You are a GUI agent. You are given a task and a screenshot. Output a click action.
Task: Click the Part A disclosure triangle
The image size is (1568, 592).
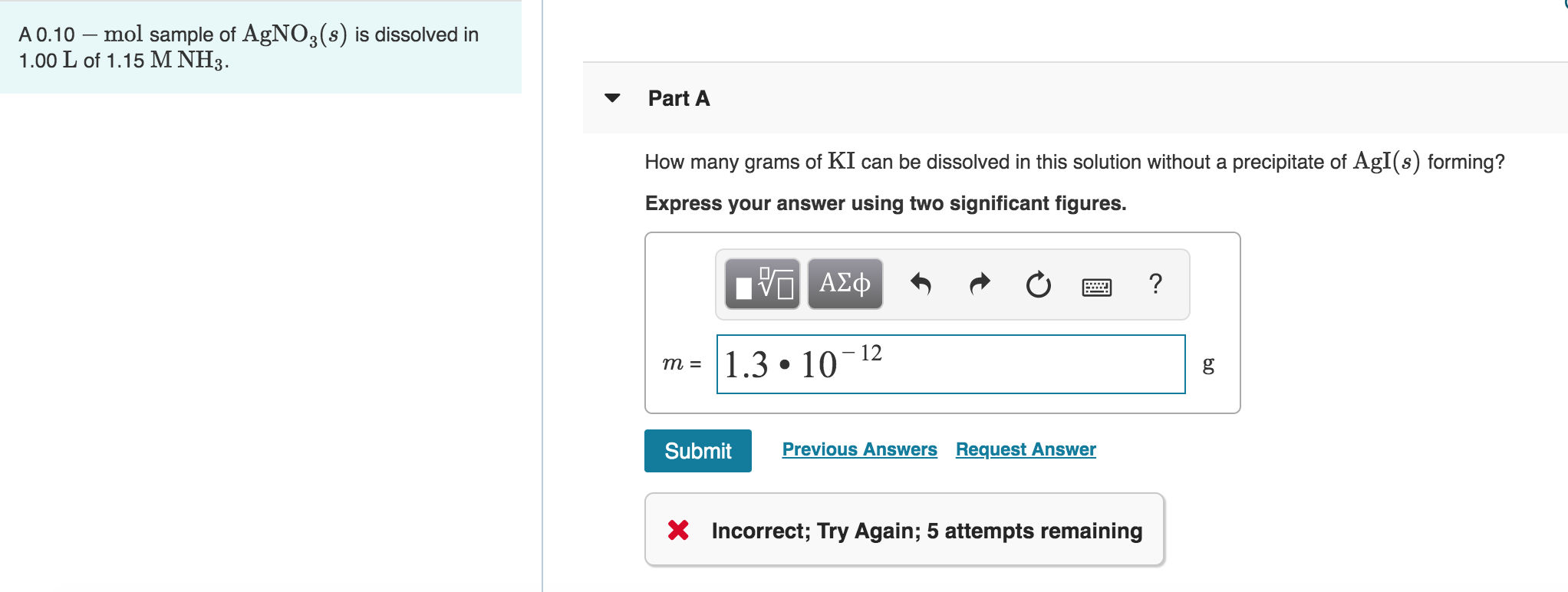[x=611, y=98]
